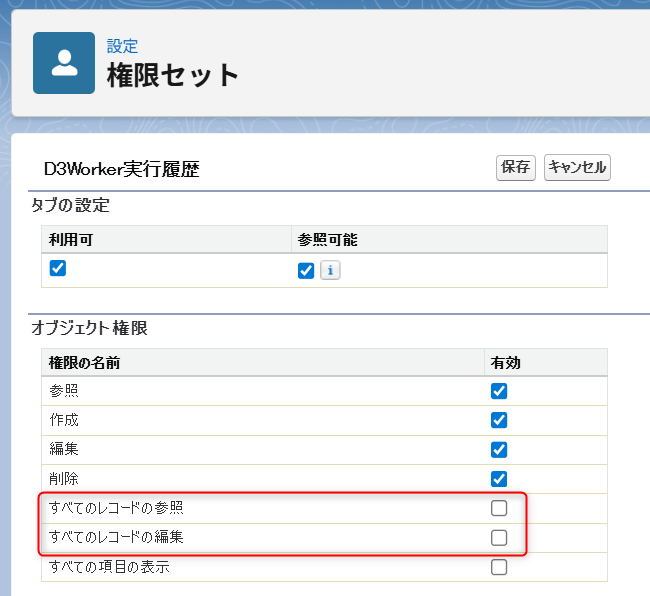Image resolution: width=650 pixels, height=596 pixels.
Task: Click the D3Worker実行履歴 heading
Action: [x=122, y=169]
